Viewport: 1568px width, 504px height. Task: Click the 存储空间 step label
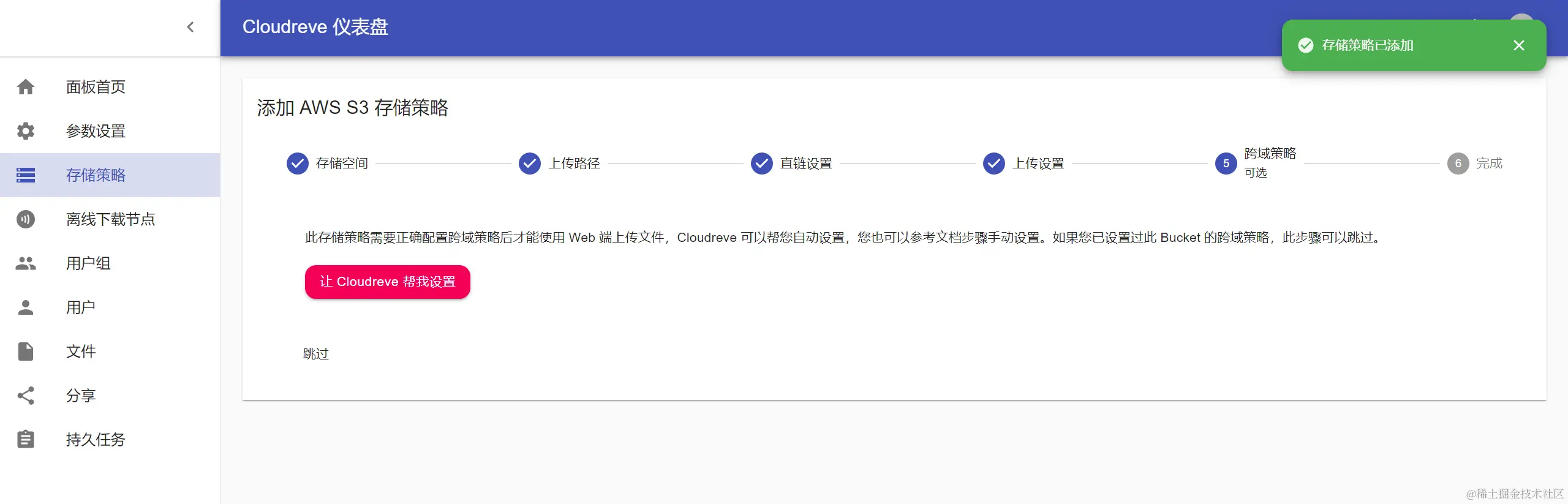tap(342, 164)
